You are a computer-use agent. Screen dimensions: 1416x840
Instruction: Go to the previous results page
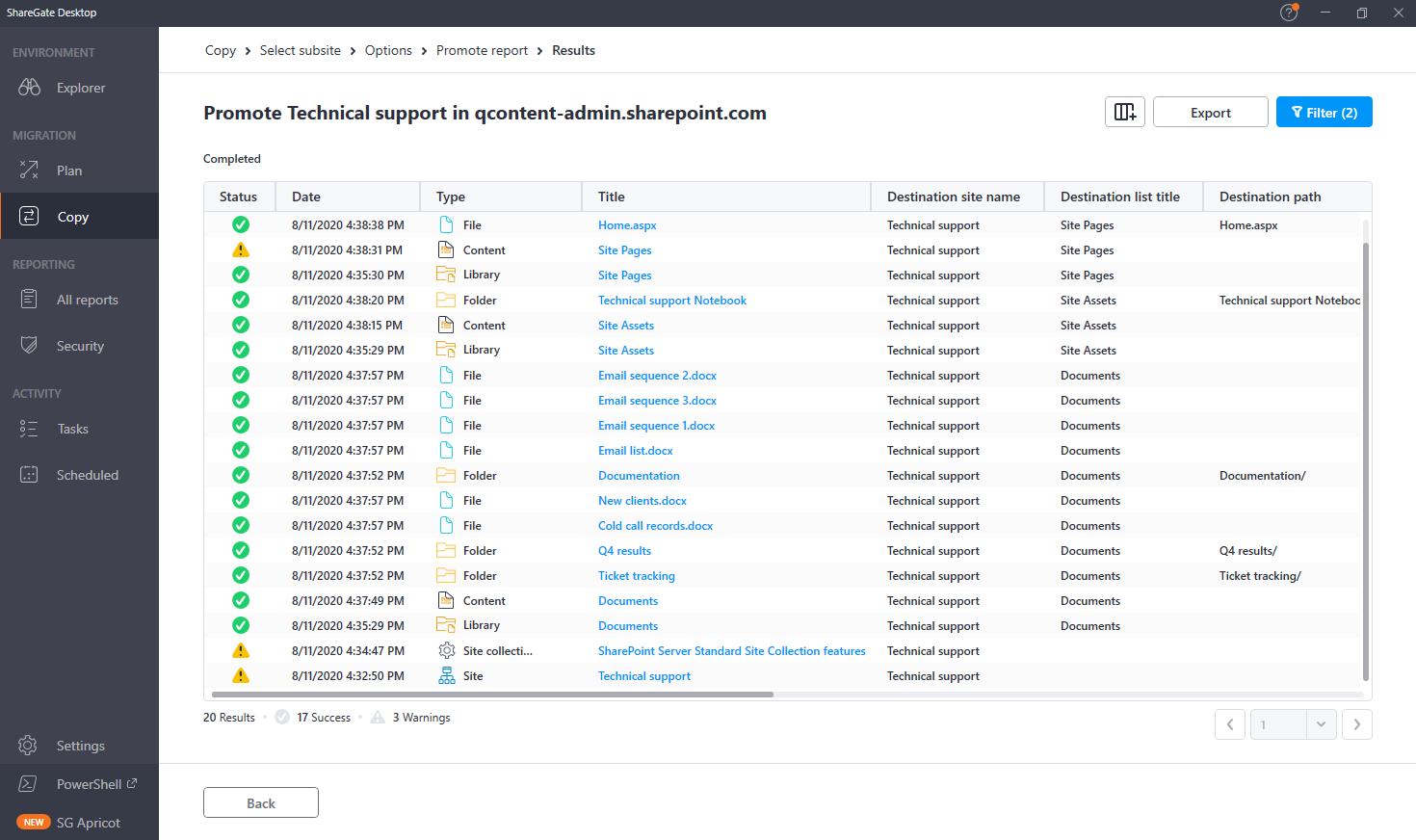(1230, 724)
